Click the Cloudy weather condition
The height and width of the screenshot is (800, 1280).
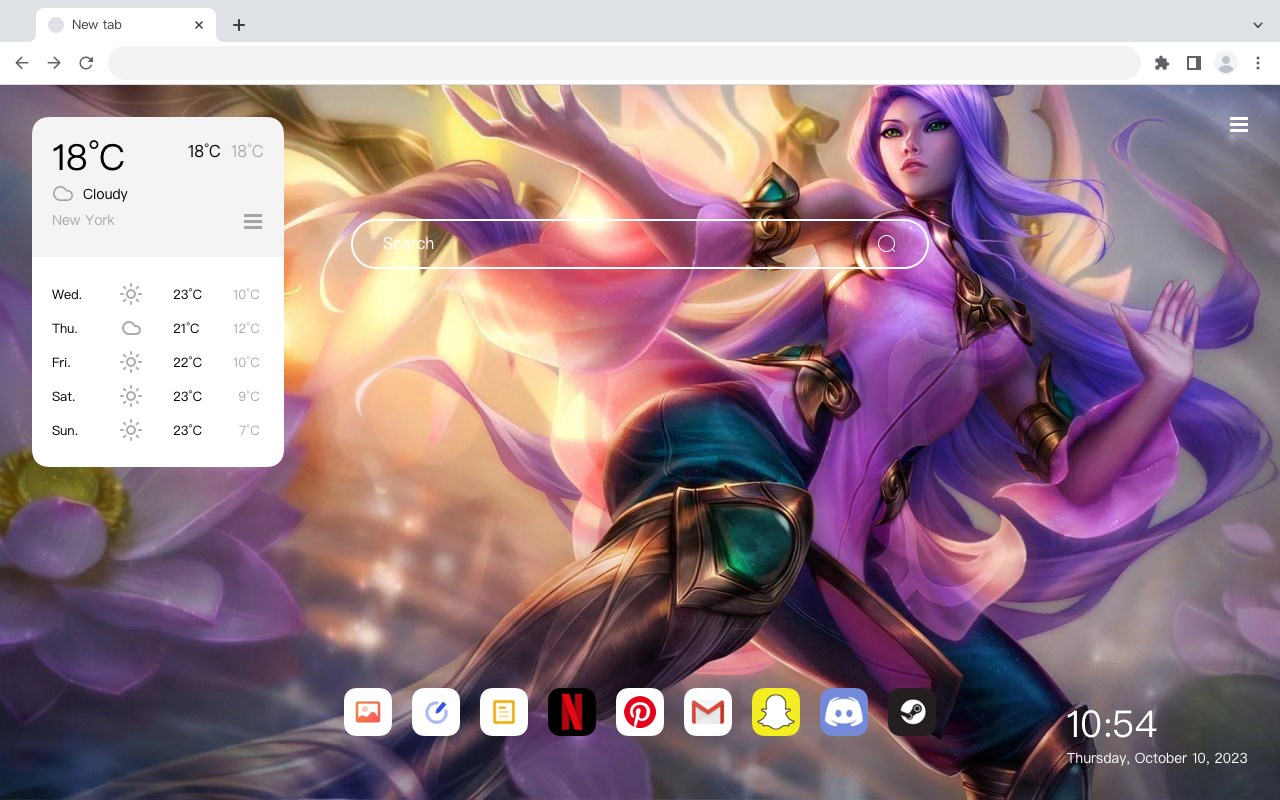click(105, 194)
